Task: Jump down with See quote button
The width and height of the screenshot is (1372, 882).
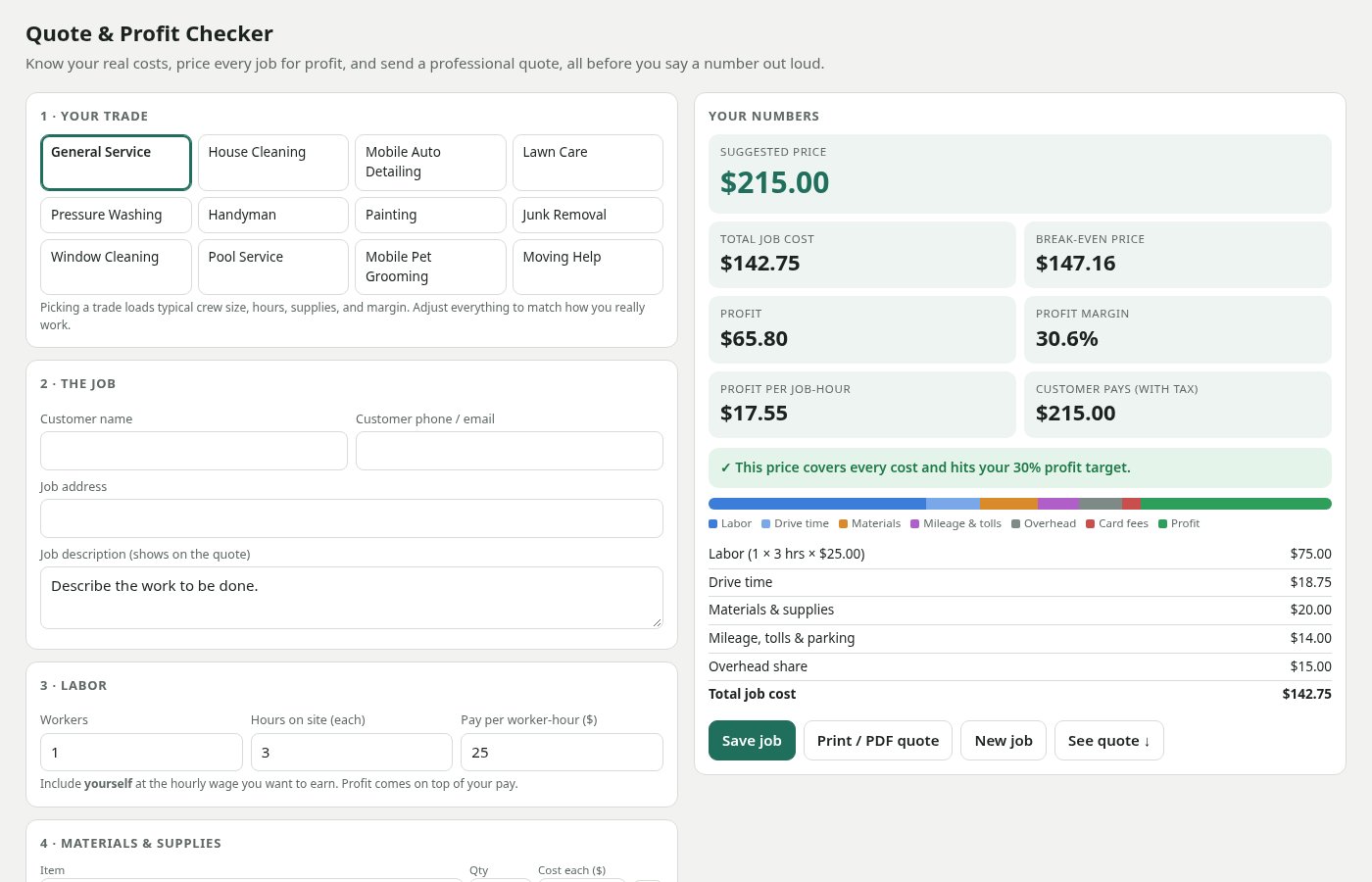Action: (1109, 741)
